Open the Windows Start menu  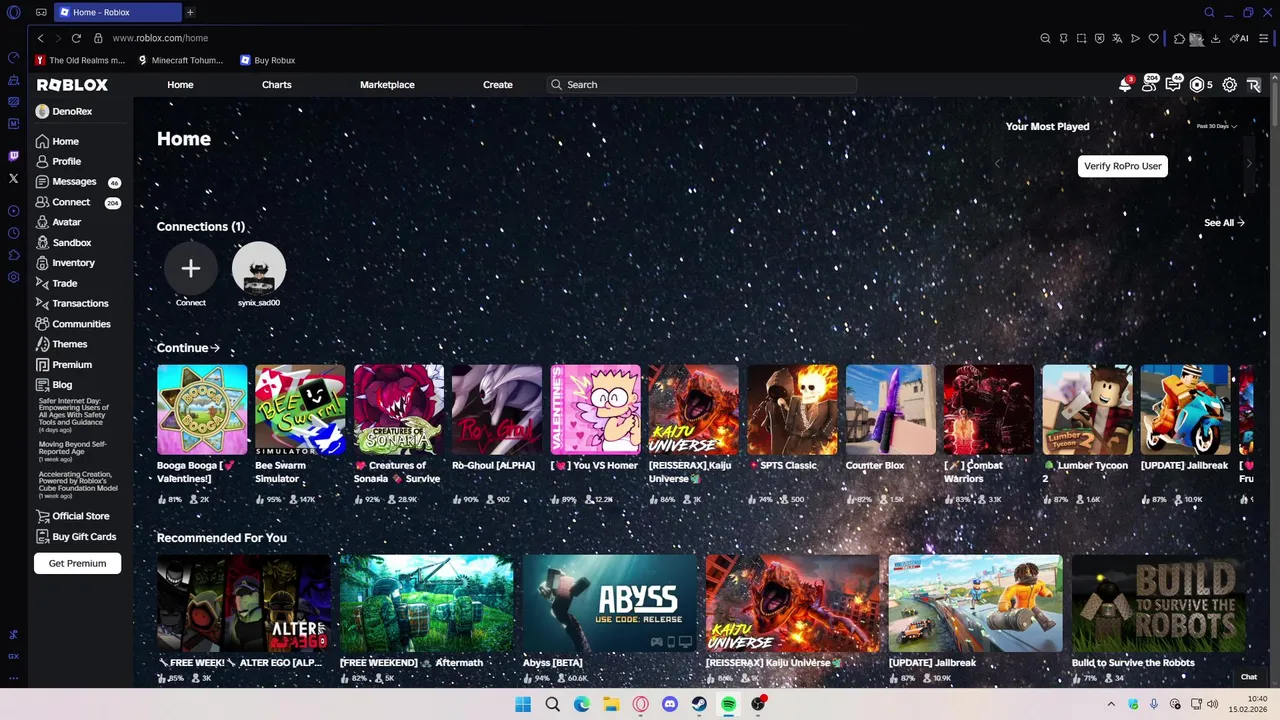(x=523, y=704)
